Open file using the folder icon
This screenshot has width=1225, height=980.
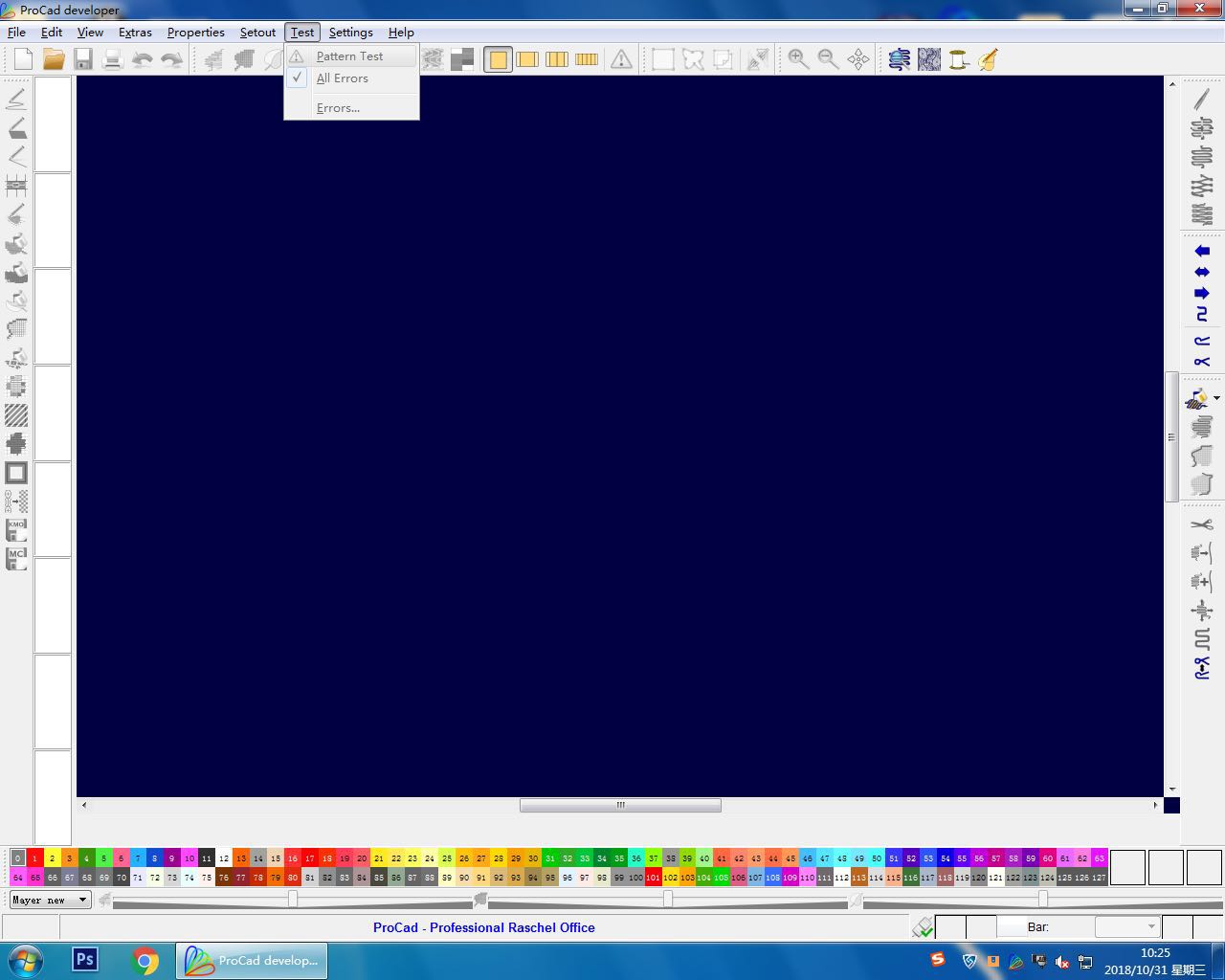(54, 59)
